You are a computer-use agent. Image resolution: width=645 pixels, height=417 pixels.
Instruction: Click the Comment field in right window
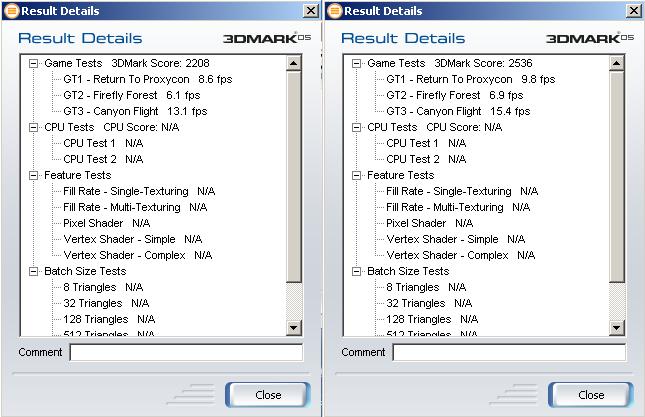509,352
